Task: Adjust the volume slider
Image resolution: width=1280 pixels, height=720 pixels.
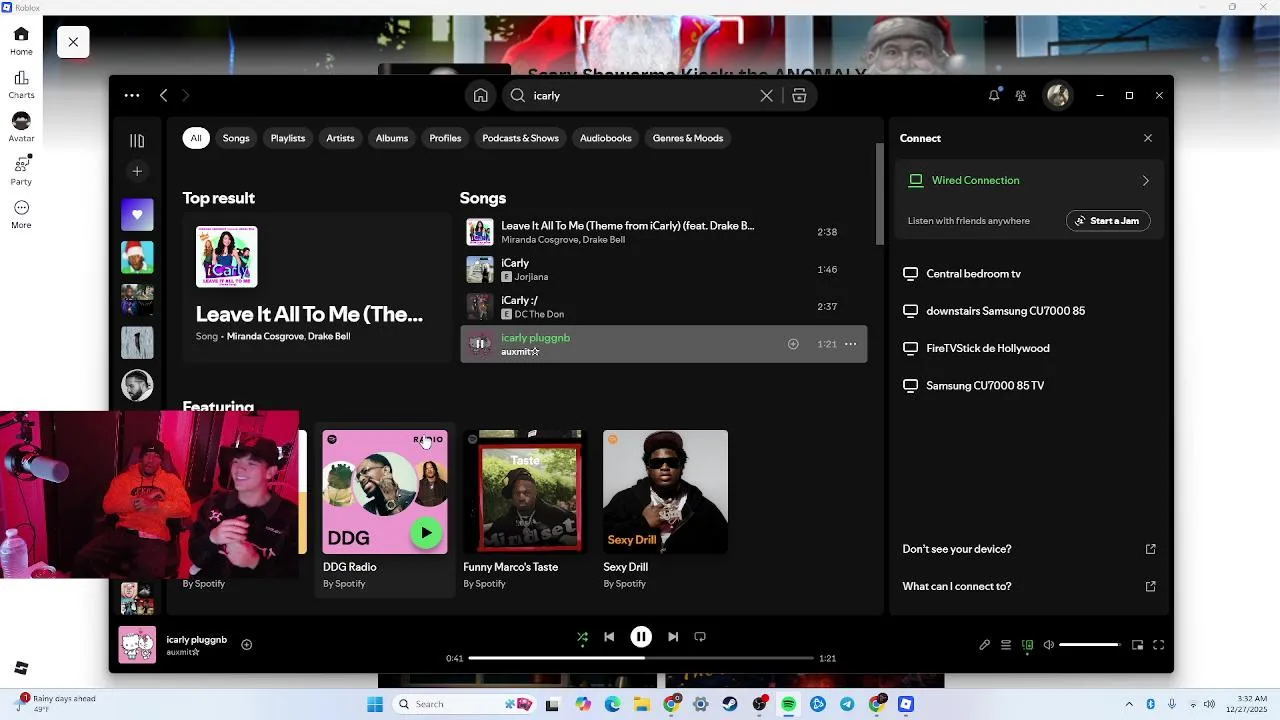Action: pos(1090,645)
